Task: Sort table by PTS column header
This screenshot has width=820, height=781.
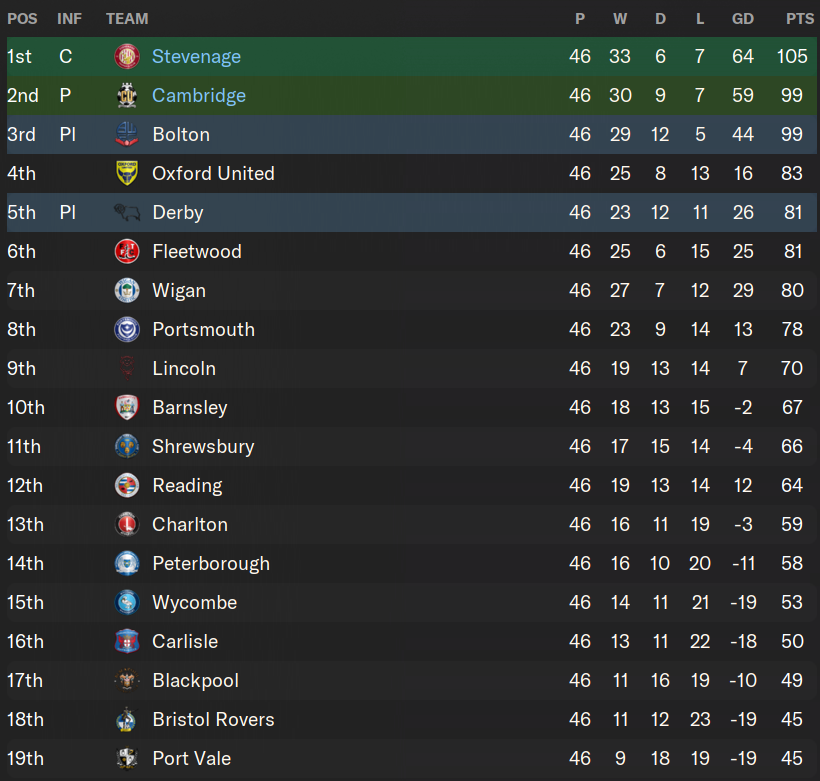Action: (799, 18)
